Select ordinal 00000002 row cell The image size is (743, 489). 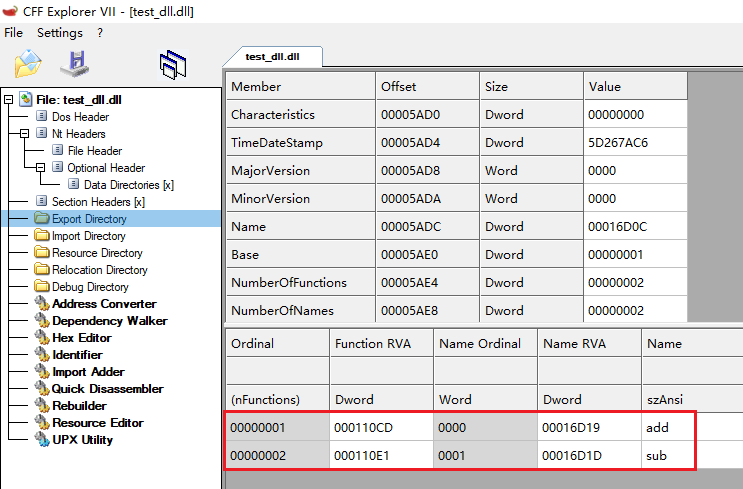coord(278,455)
